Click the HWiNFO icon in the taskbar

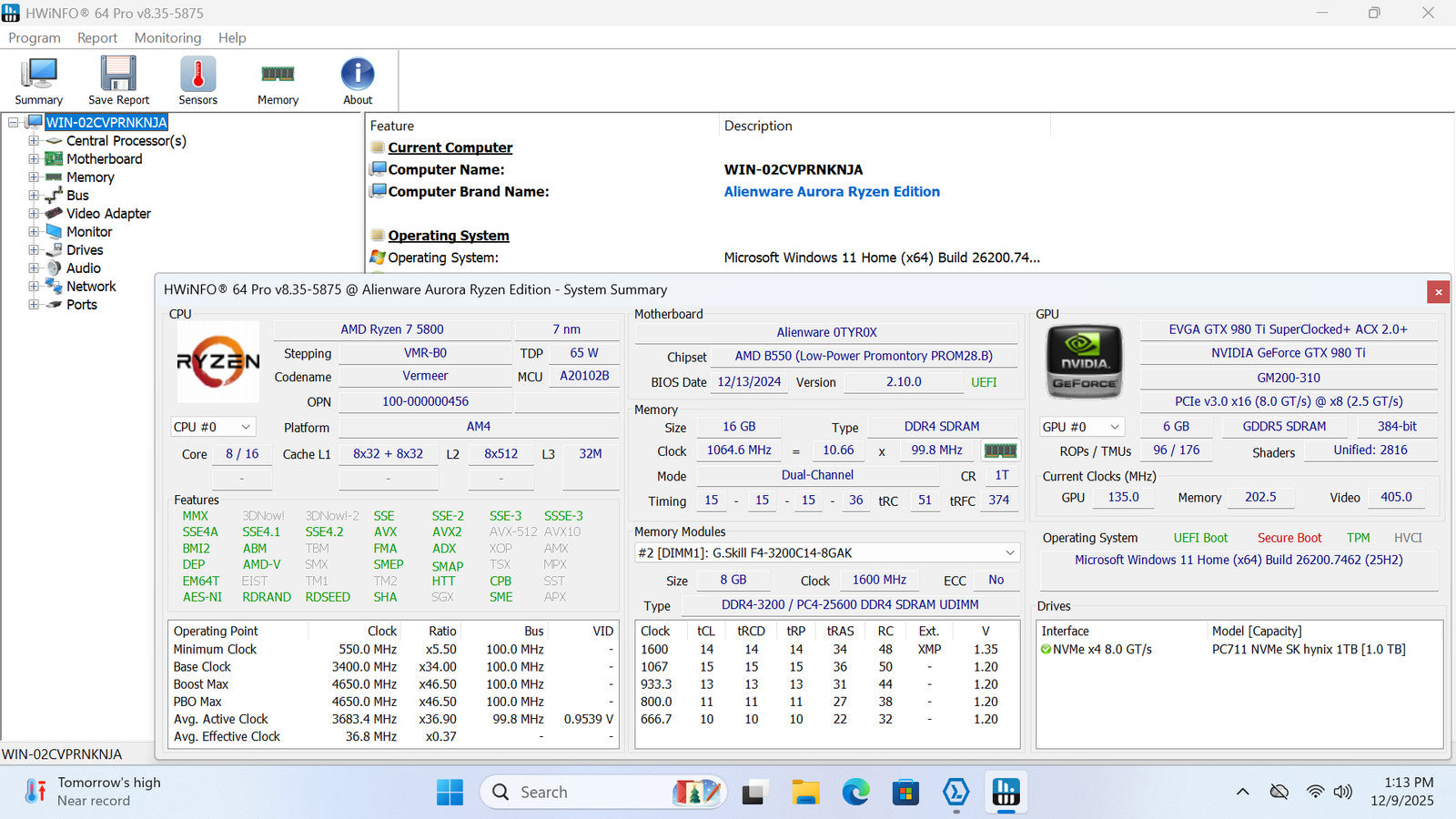tap(1006, 793)
